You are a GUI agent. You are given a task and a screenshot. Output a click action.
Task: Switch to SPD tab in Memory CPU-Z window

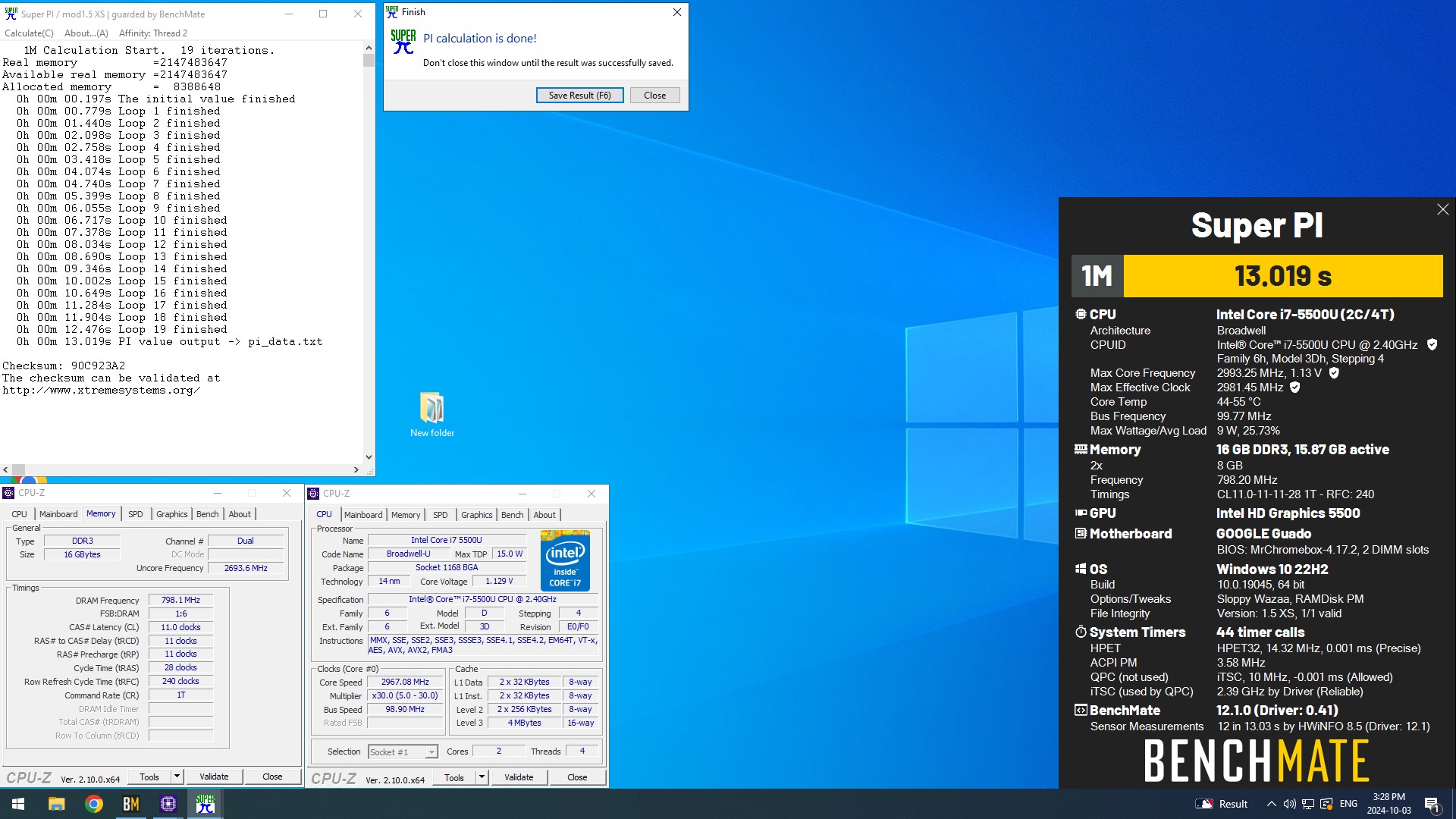[136, 514]
